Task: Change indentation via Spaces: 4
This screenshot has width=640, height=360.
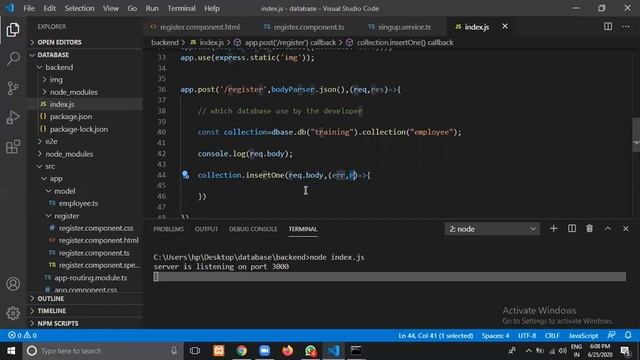Action: click(495, 336)
